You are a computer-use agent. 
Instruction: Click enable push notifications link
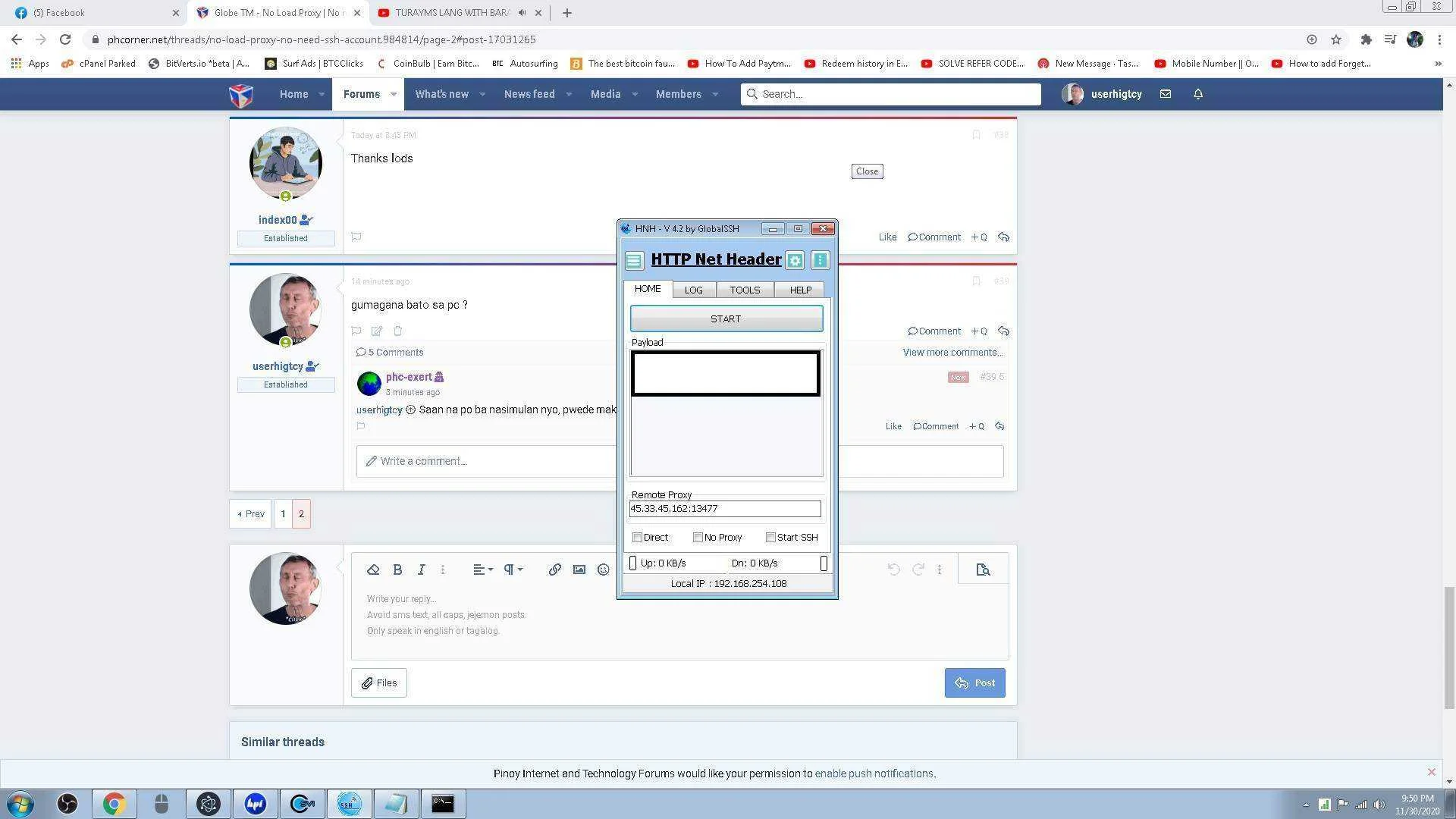click(874, 774)
